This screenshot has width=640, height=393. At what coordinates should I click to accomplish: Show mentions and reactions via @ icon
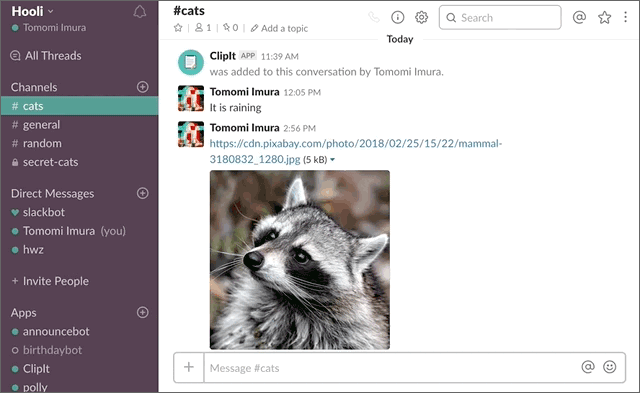pos(579,17)
